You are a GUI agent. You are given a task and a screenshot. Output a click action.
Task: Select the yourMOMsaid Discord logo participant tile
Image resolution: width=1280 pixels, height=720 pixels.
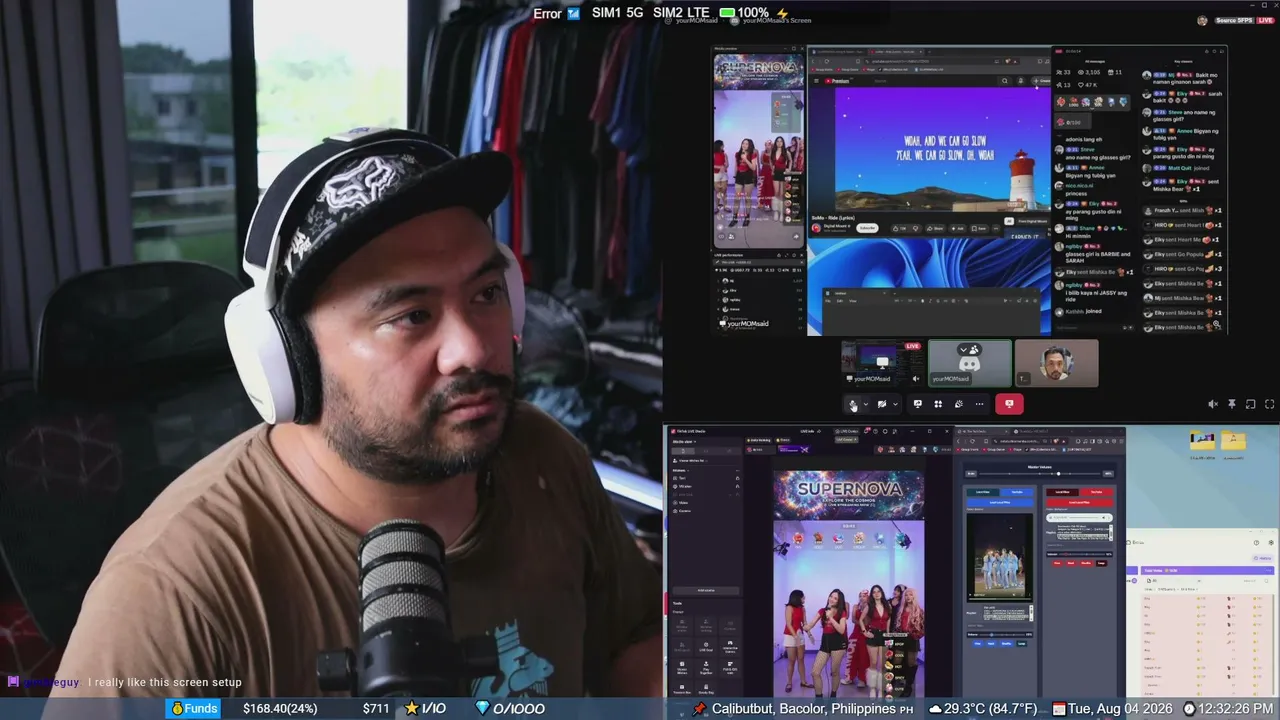pos(969,363)
